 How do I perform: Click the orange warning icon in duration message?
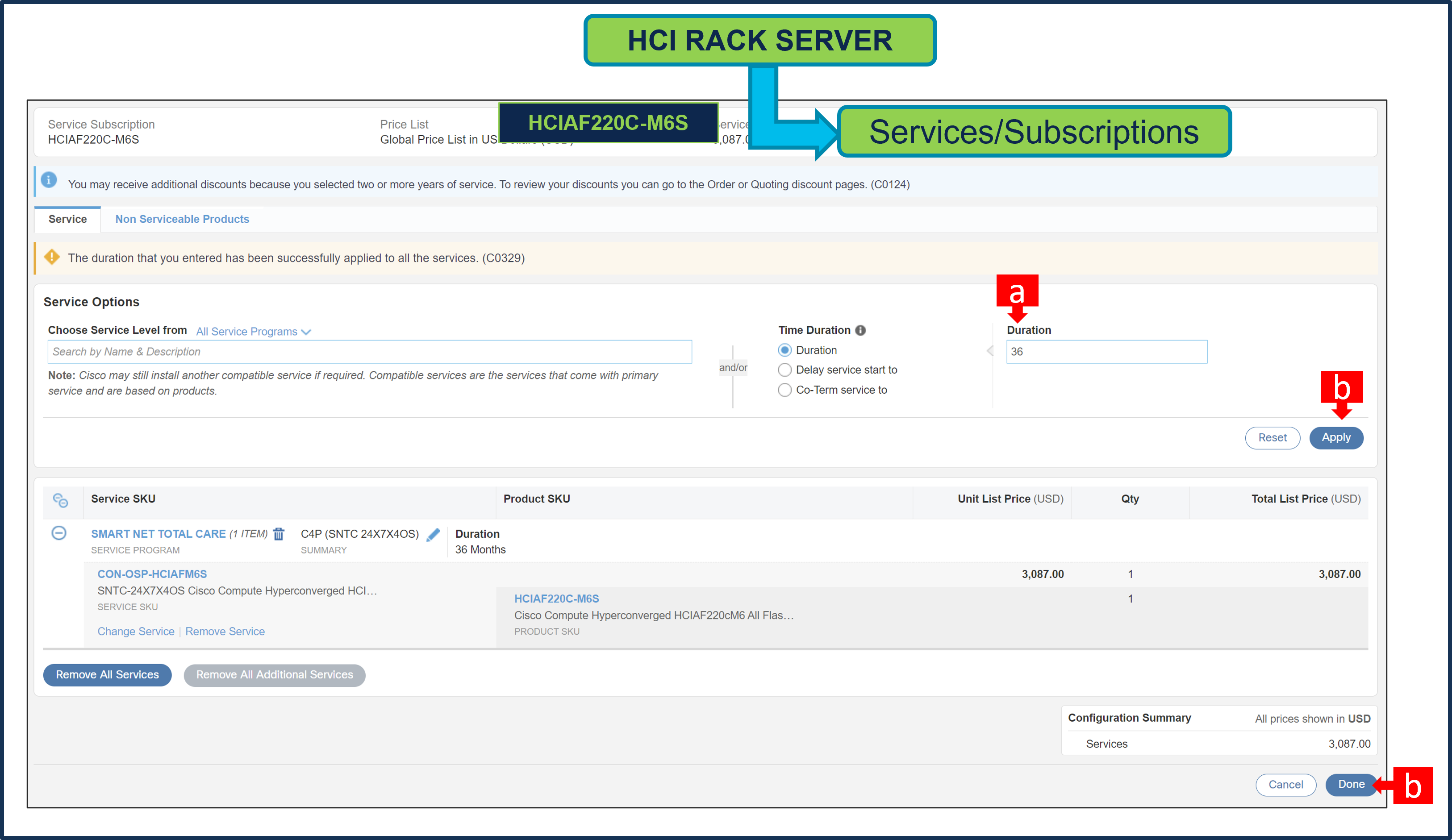[52, 257]
